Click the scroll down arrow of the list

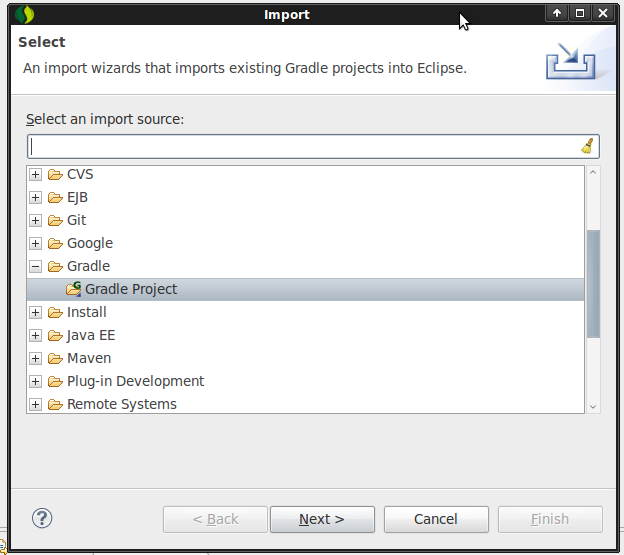point(593,406)
